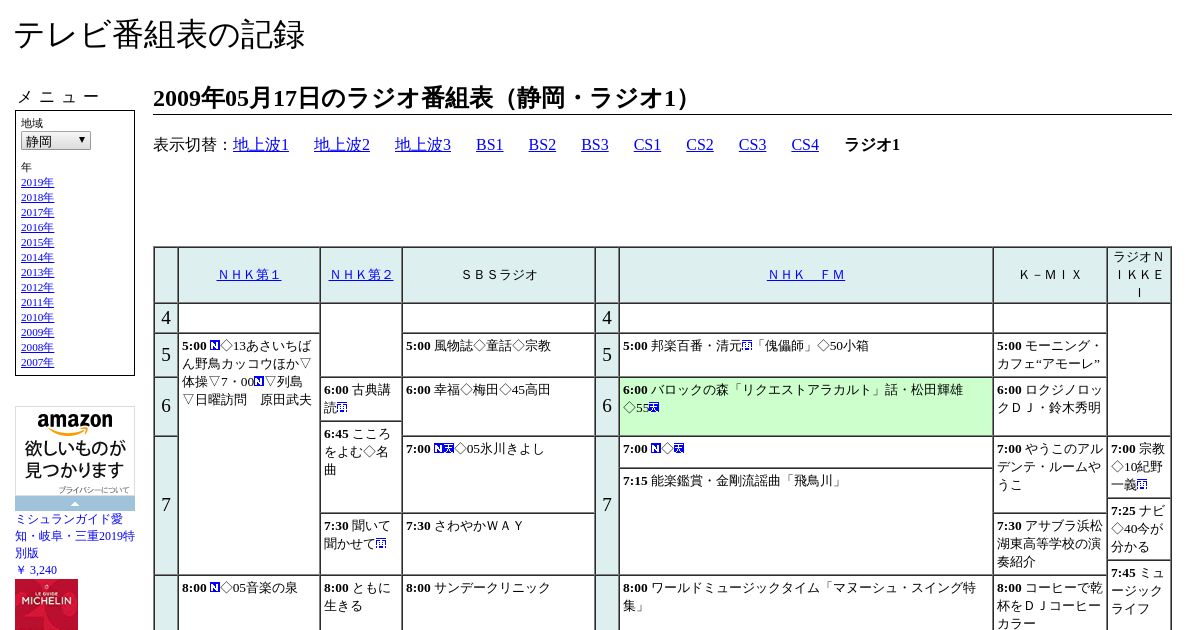The width and height of the screenshot is (1200, 630).
Task: Switch view to BS3
Action: pos(595,145)
